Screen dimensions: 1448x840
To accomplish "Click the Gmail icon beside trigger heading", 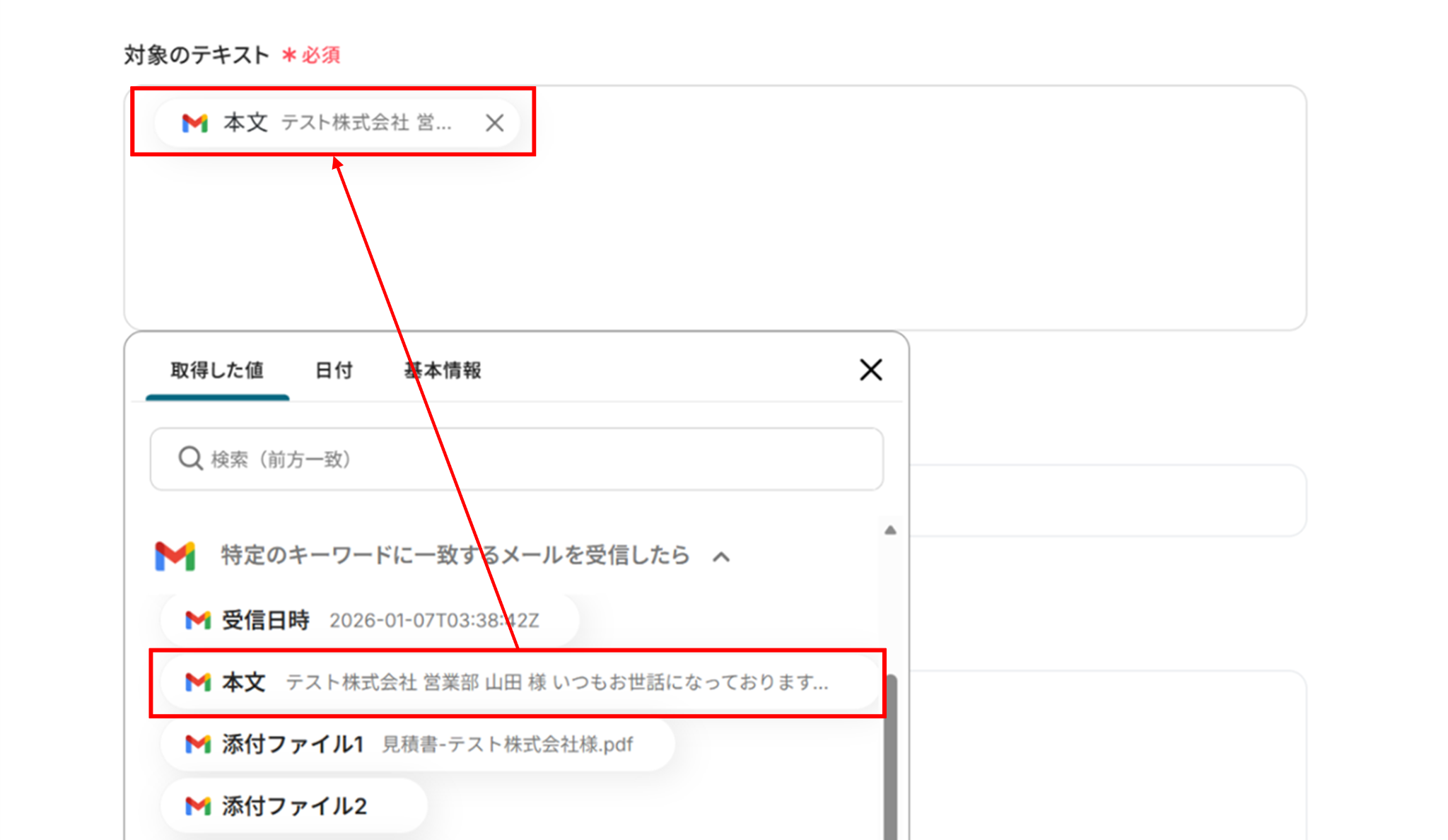I will pyautogui.click(x=175, y=556).
